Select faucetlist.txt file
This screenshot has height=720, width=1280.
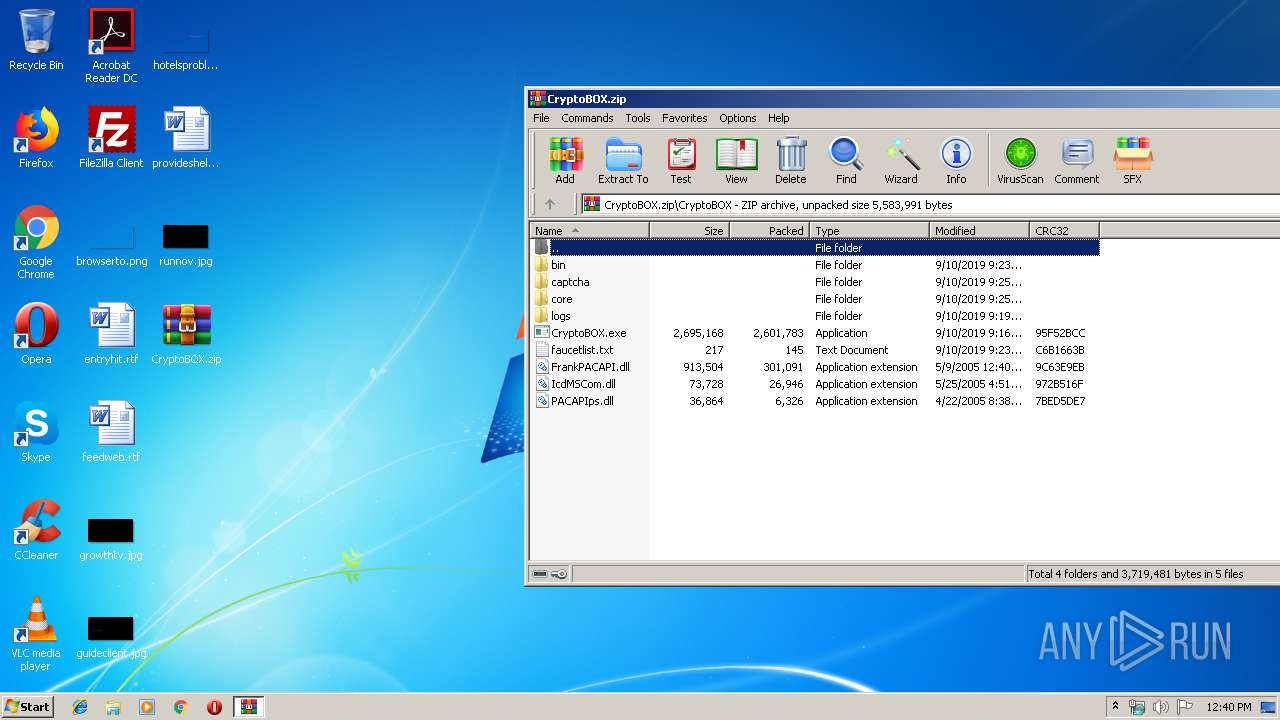click(815, 350)
